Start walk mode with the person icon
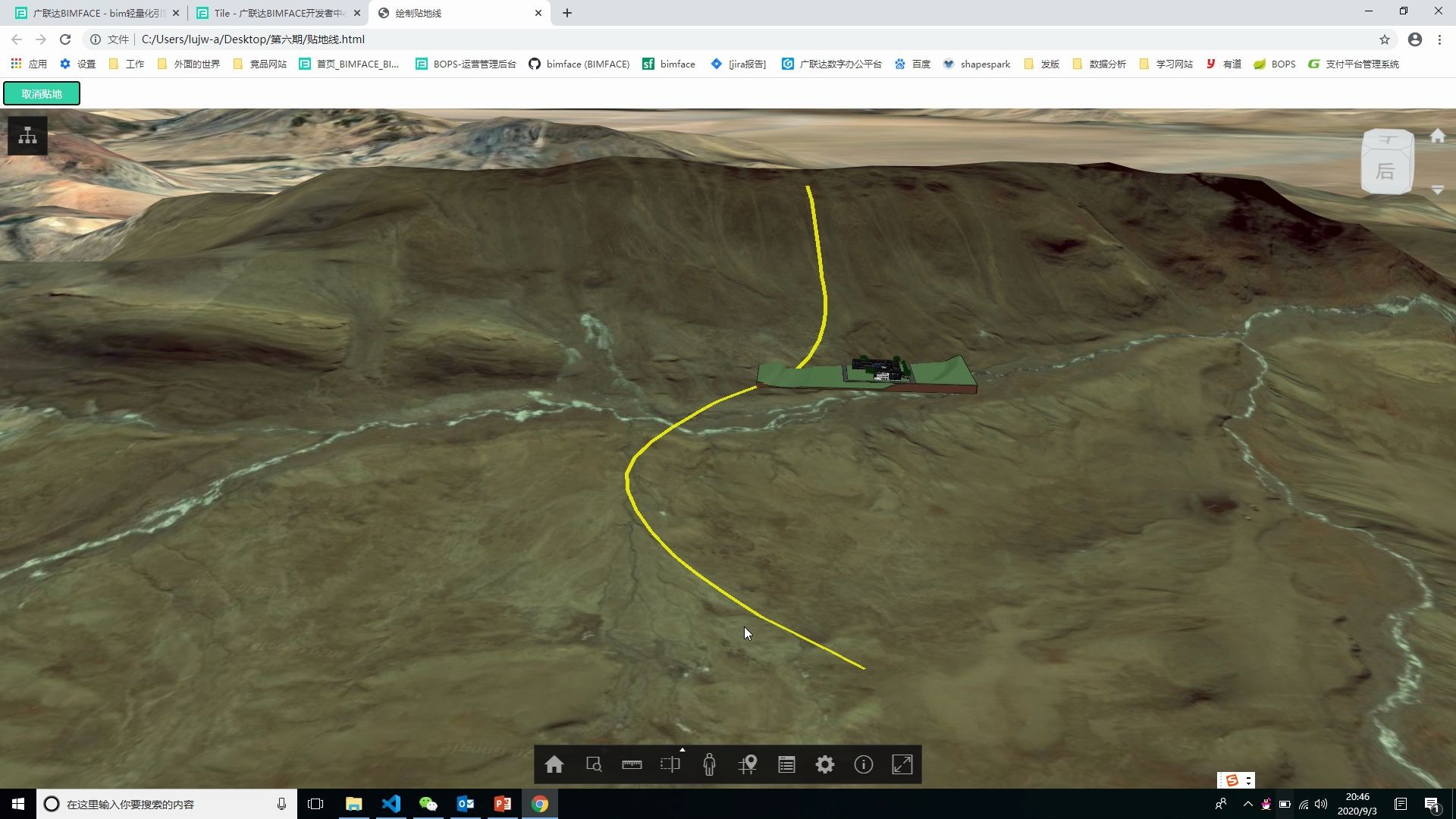The height and width of the screenshot is (819, 1456). click(709, 764)
